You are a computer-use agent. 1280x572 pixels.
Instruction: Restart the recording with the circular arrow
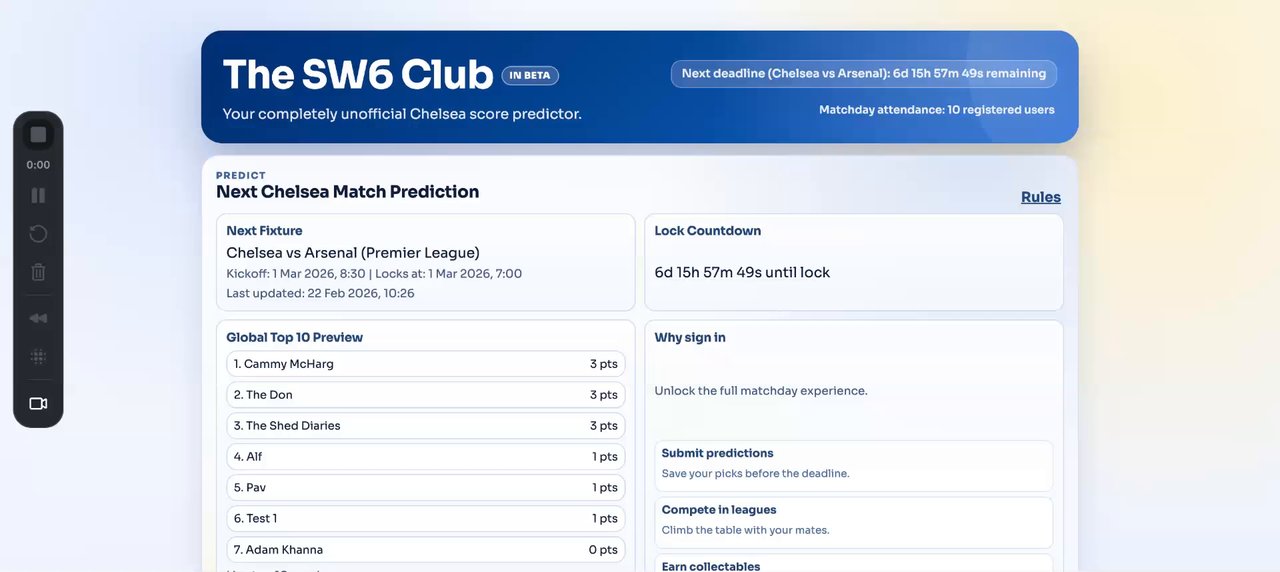[38, 234]
